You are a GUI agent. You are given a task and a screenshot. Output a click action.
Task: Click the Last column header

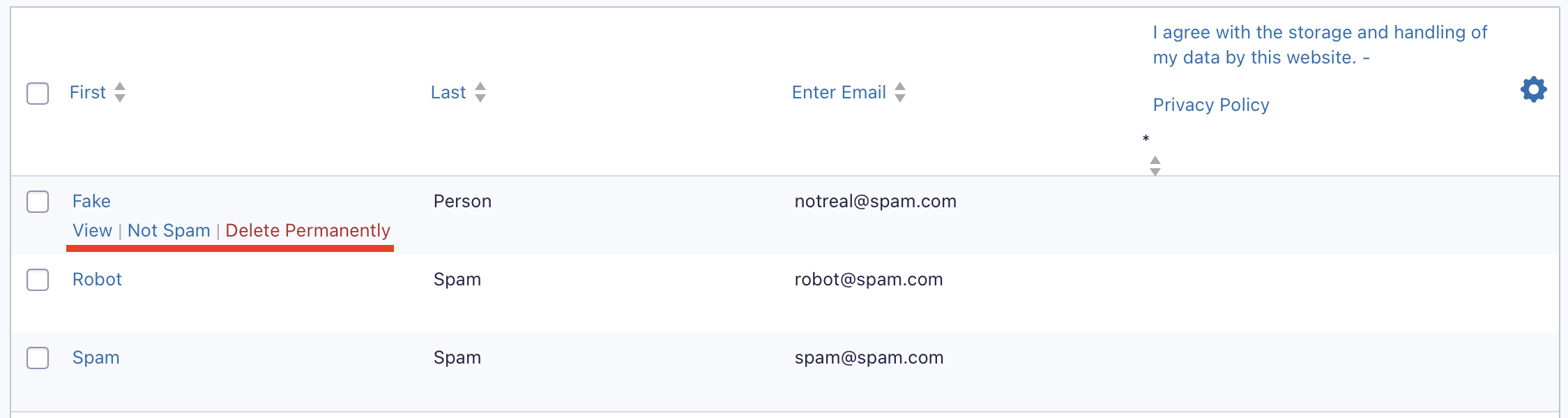click(448, 92)
